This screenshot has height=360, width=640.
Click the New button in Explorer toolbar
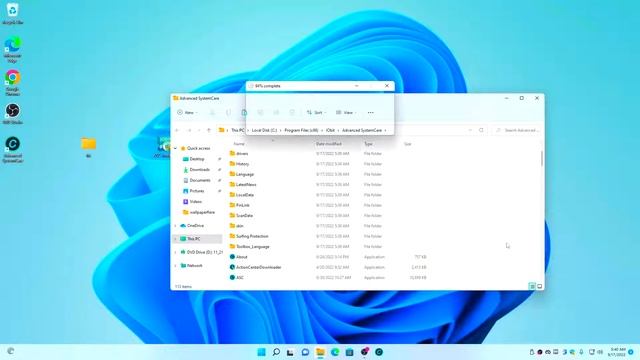click(187, 113)
